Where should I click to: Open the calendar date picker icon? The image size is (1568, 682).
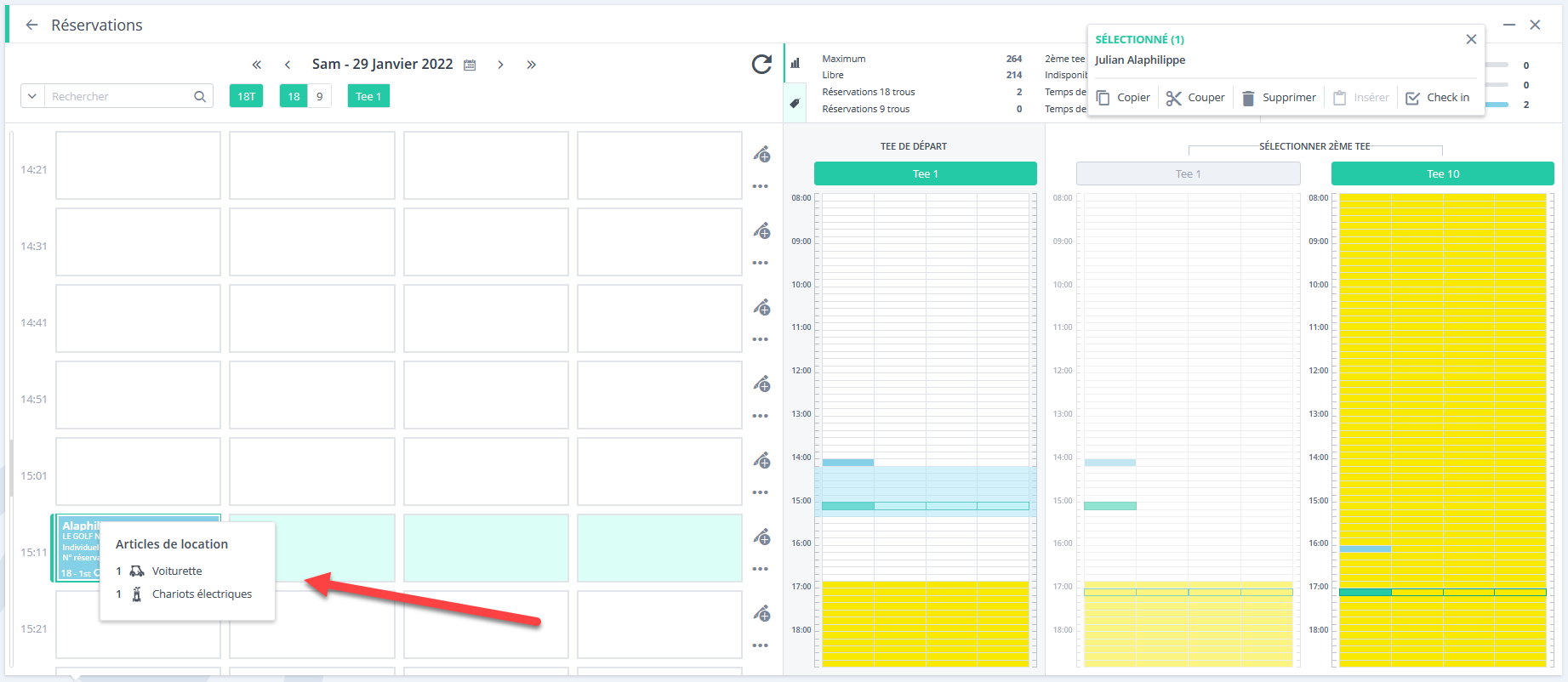[470, 65]
